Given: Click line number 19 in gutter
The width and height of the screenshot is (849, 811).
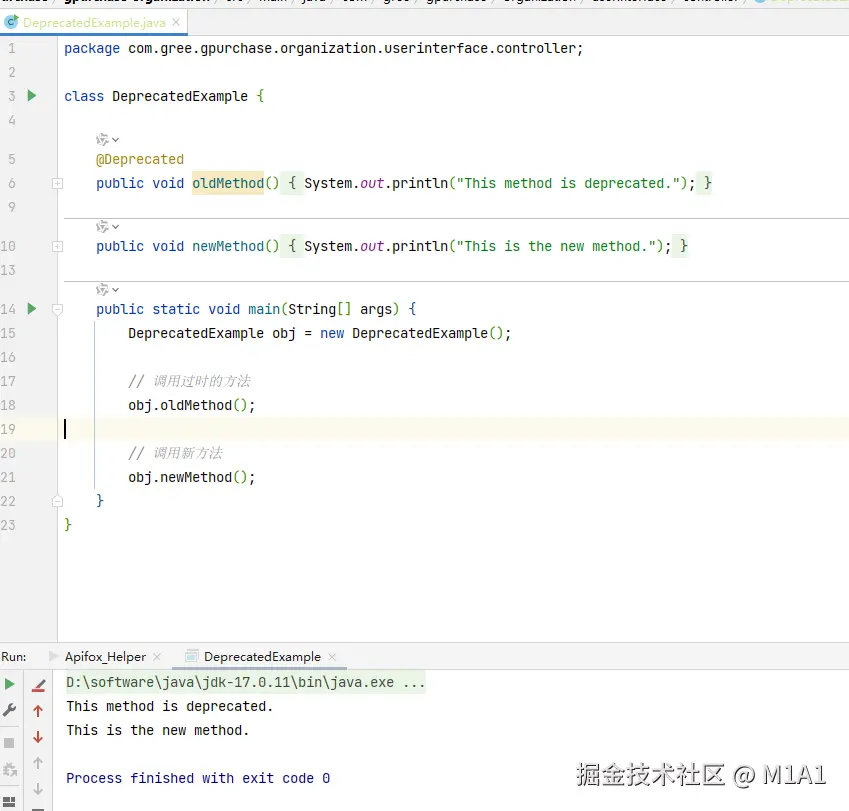Looking at the screenshot, I should point(8,429).
